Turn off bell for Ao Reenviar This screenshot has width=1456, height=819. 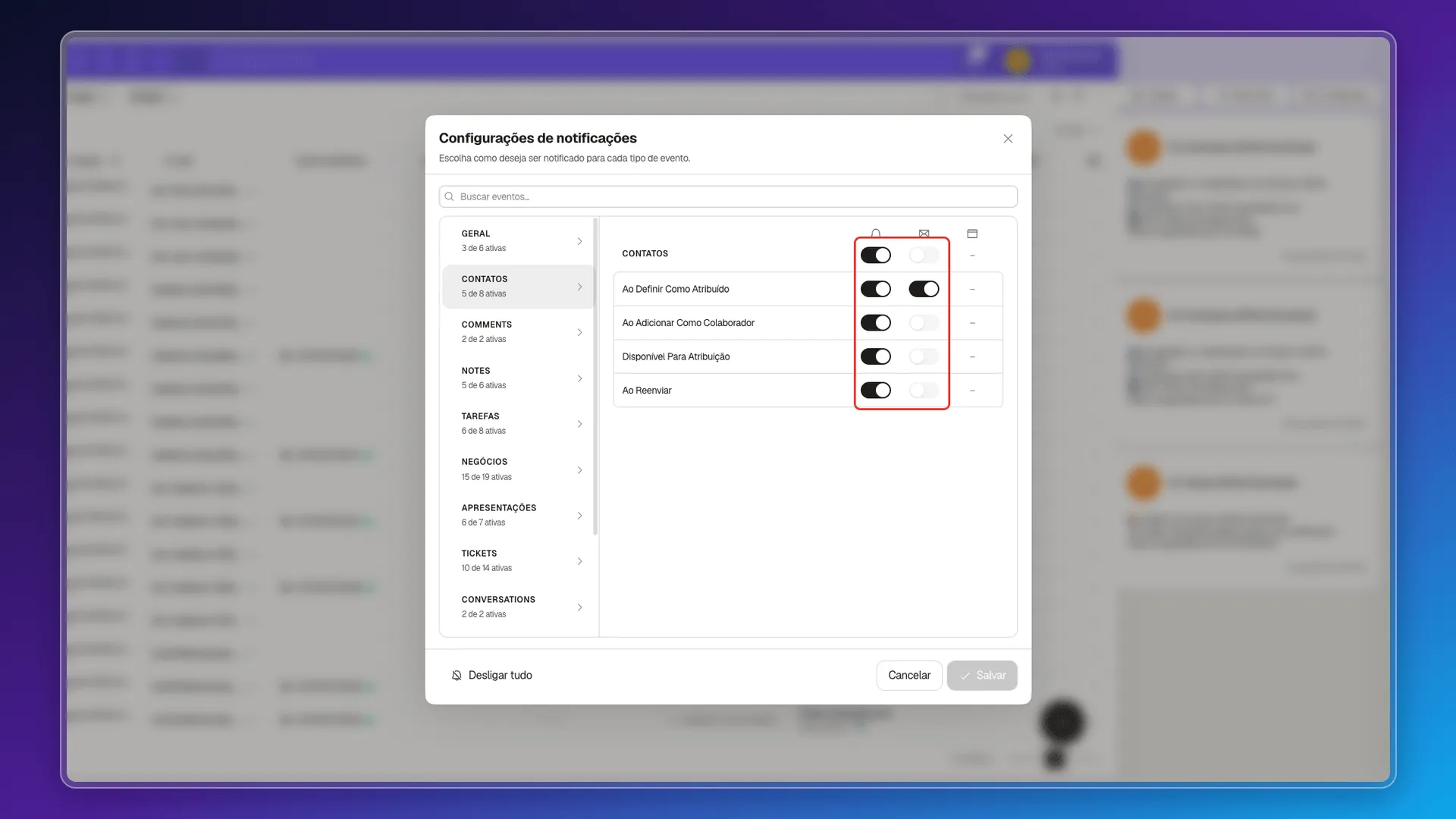click(876, 391)
